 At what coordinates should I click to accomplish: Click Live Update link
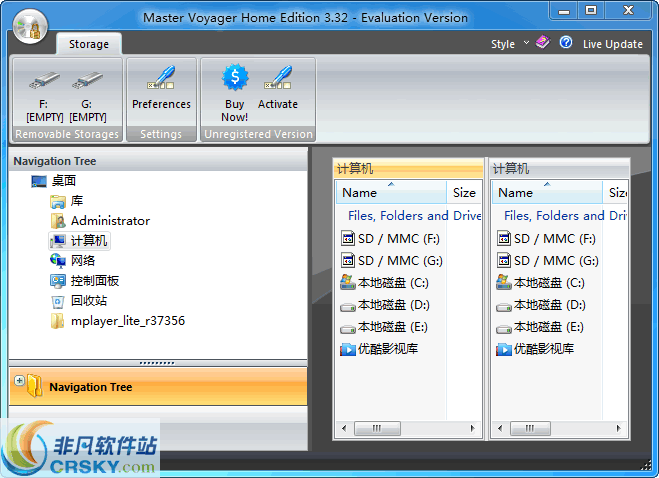pyautogui.click(x=612, y=44)
